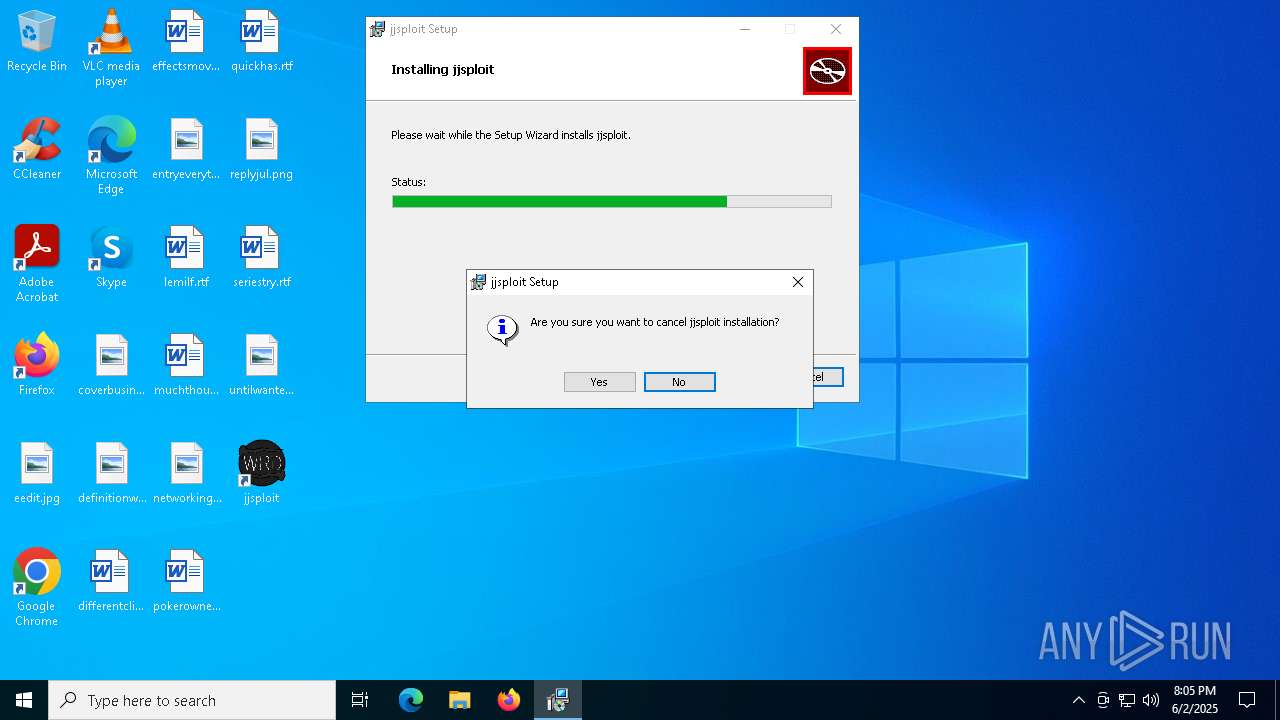Open Firefox desktop shortcut
The height and width of the screenshot is (720, 1280).
tap(37, 365)
